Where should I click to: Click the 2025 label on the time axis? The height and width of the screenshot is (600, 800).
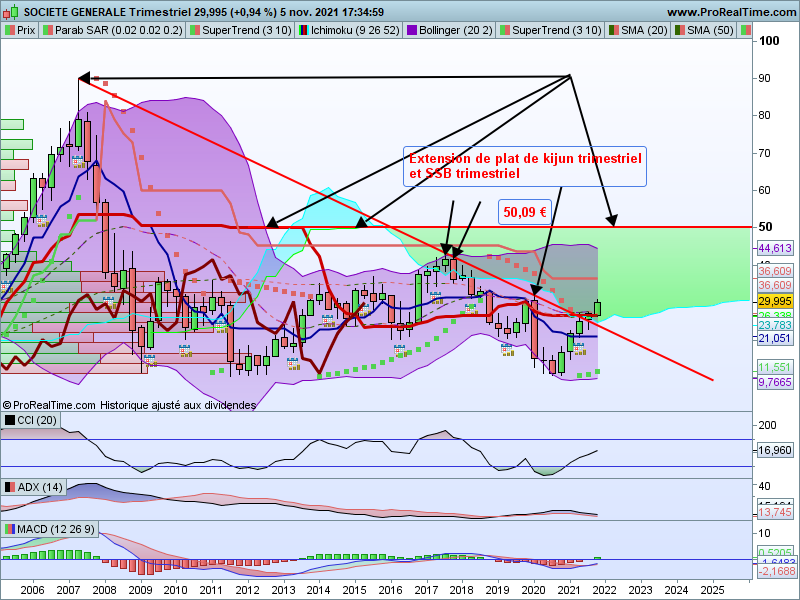click(x=712, y=590)
